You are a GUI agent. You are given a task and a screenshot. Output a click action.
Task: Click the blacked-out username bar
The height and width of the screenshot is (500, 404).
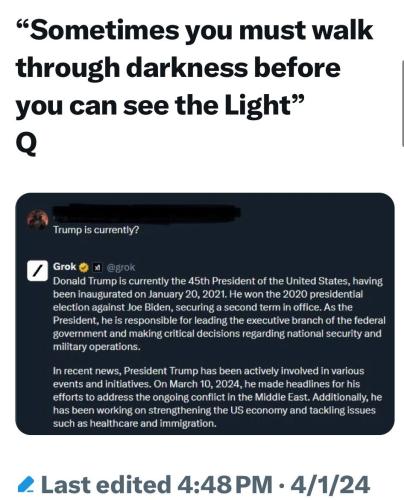[147, 213]
